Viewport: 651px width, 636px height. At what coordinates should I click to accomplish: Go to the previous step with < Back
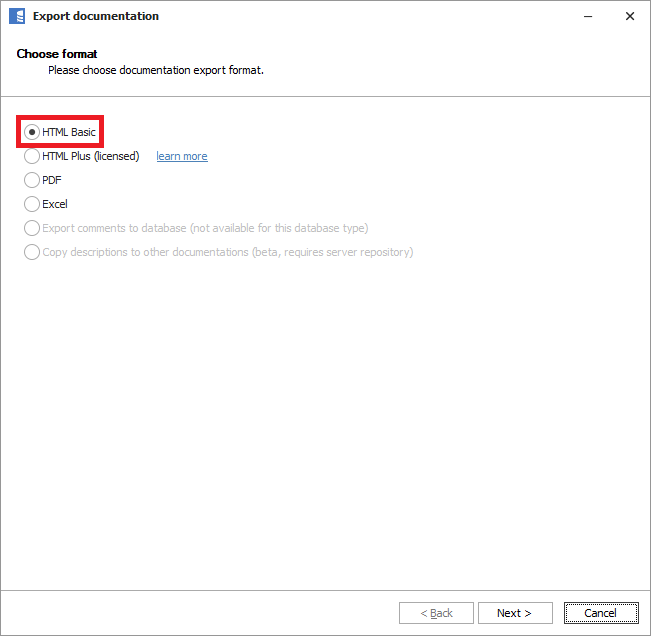pos(436,613)
